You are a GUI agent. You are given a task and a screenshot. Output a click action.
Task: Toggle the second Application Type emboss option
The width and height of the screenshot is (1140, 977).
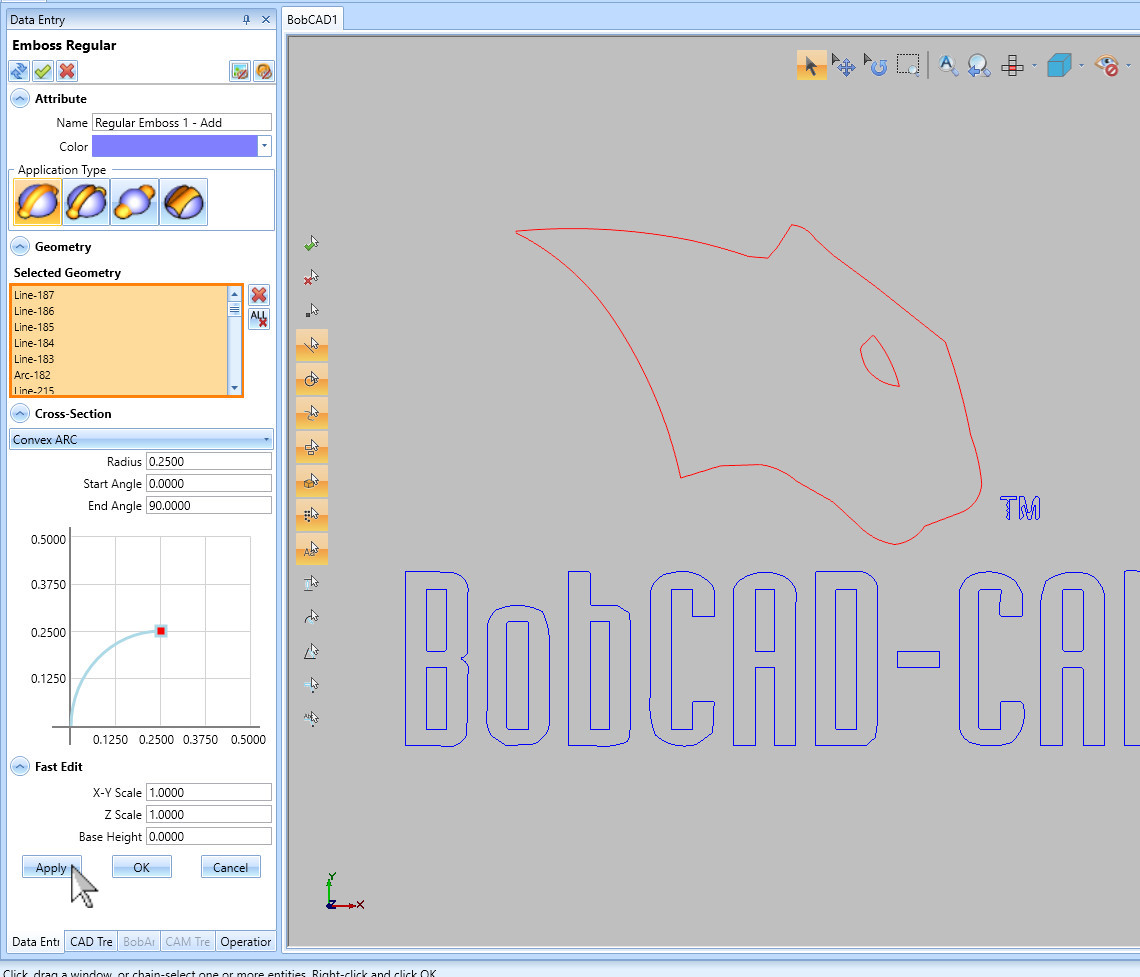pyautogui.click(x=85, y=201)
